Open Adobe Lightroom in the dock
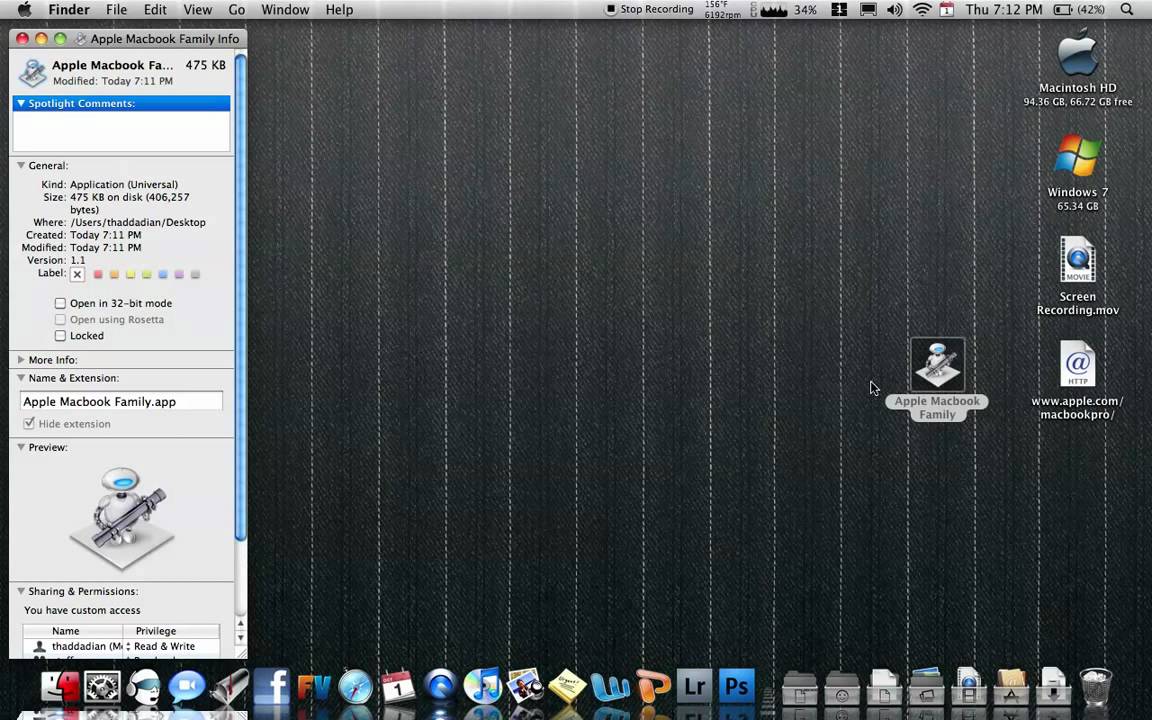The image size is (1152, 720). pos(694,687)
